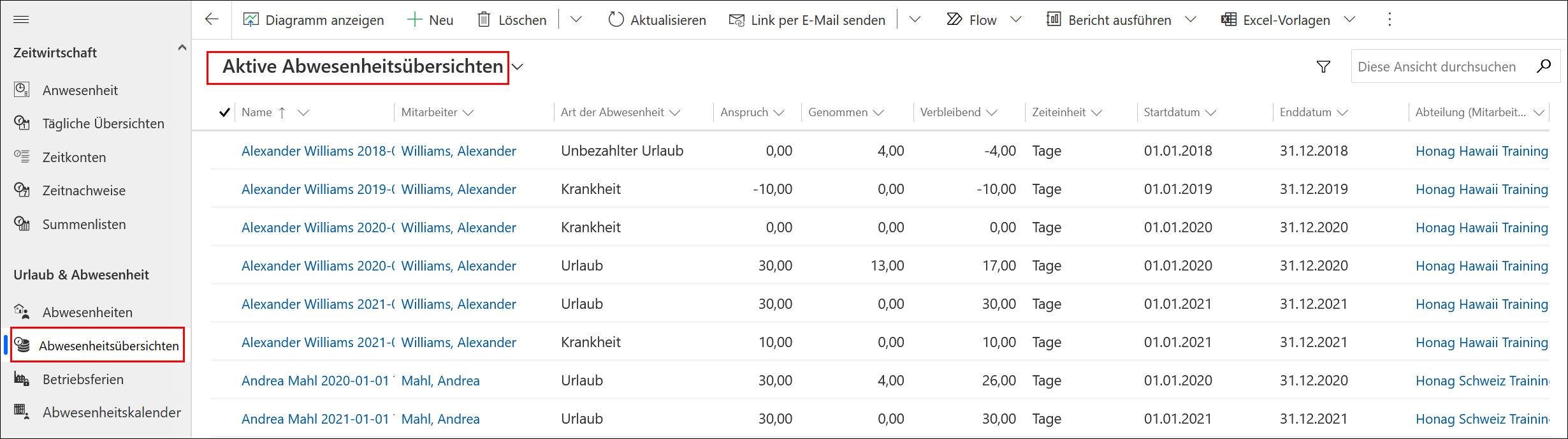Expand the Aktive Abwesenheitsübersichten view dropdown
This screenshot has width=1568, height=439.
[518, 67]
